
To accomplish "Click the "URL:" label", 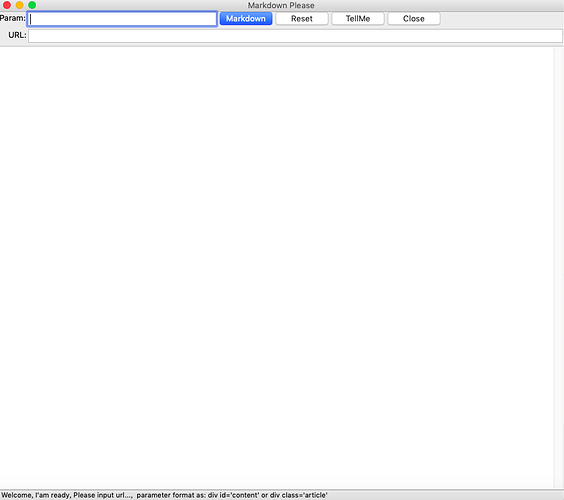I will pyautogui.click(x=17, y=35).
